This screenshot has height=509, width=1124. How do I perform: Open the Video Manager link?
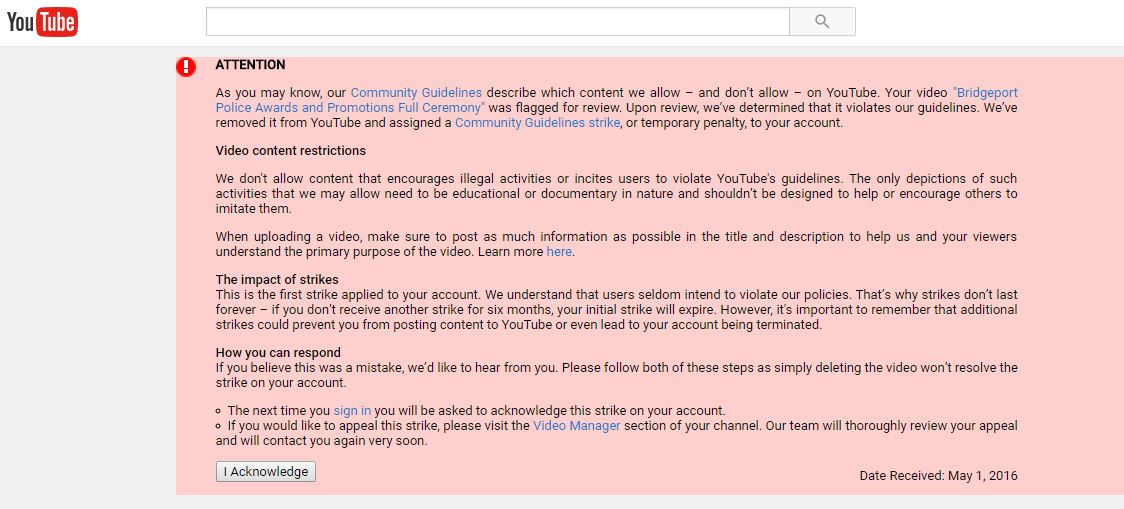pyautogui.click(x=576, y=426)
